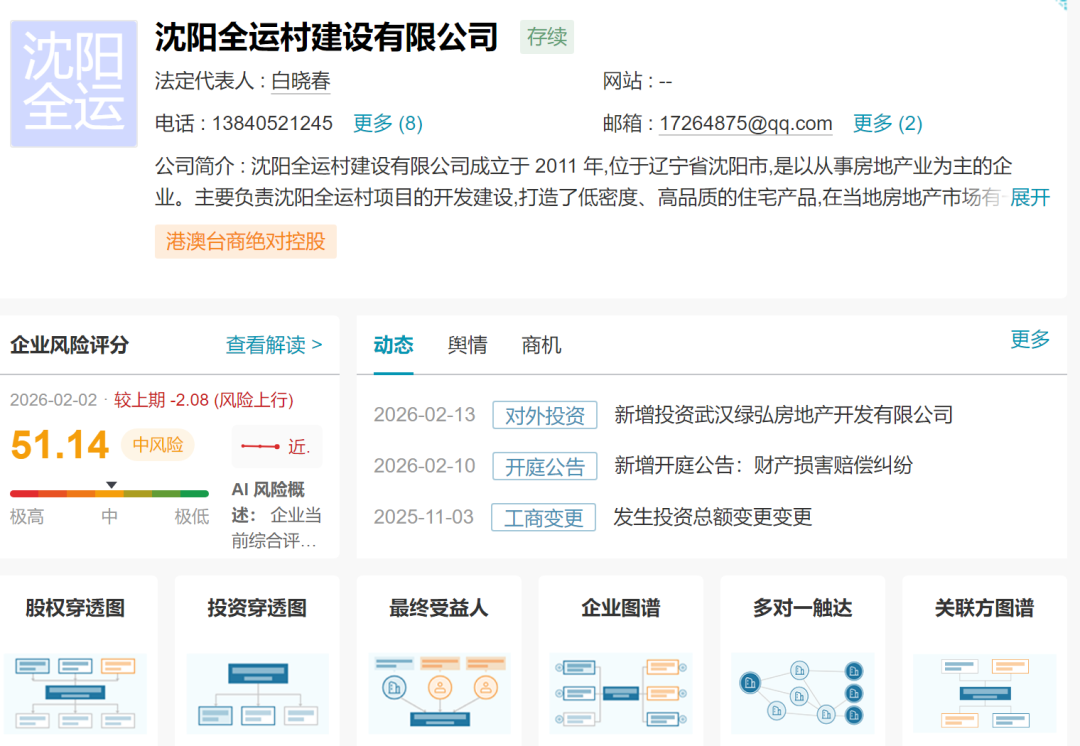Click the 51.14 risk score value
Screen dimensions: 1080x746
(60, 445)
